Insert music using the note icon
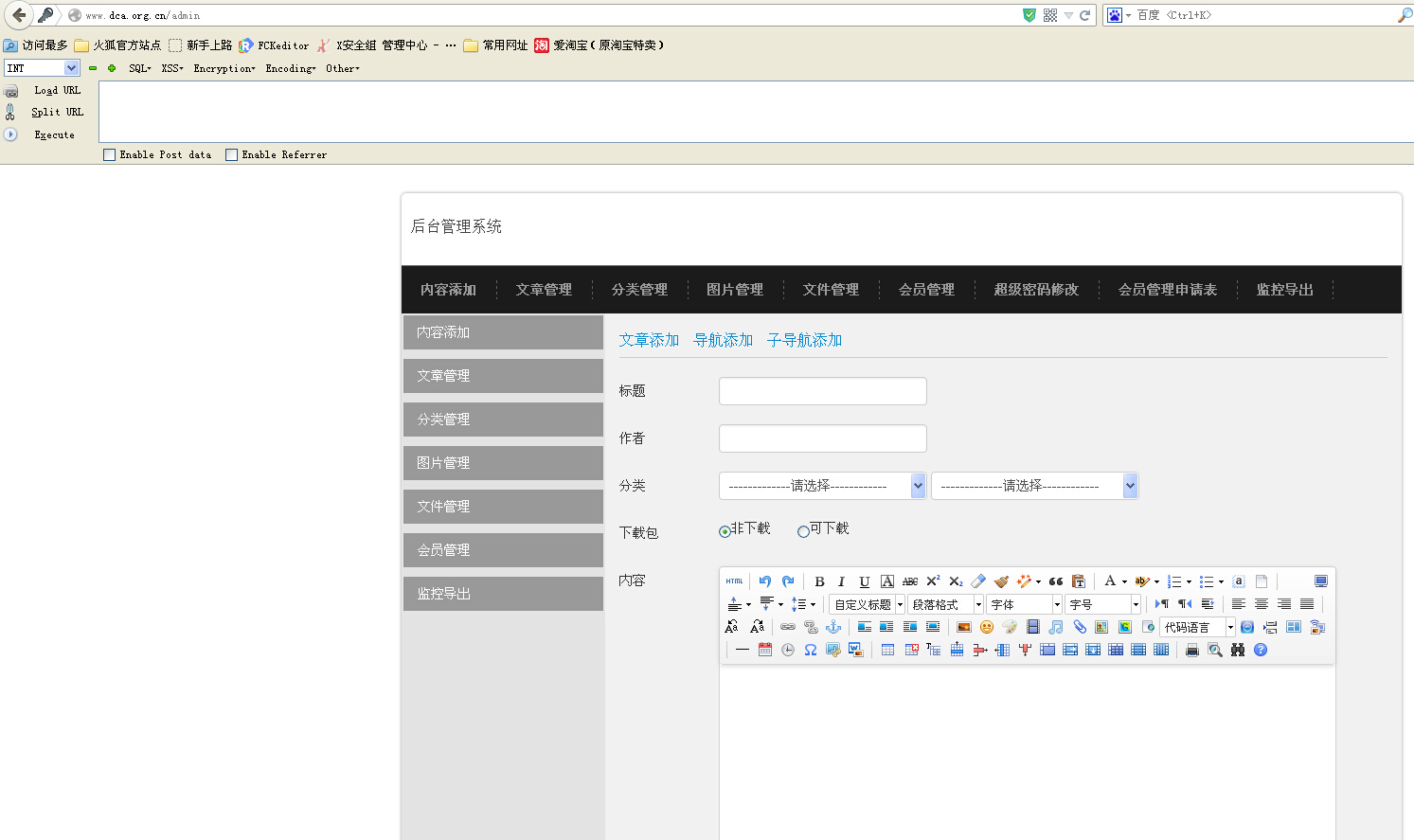This screenshot has height=840, width=1414. coord(1056,627)
